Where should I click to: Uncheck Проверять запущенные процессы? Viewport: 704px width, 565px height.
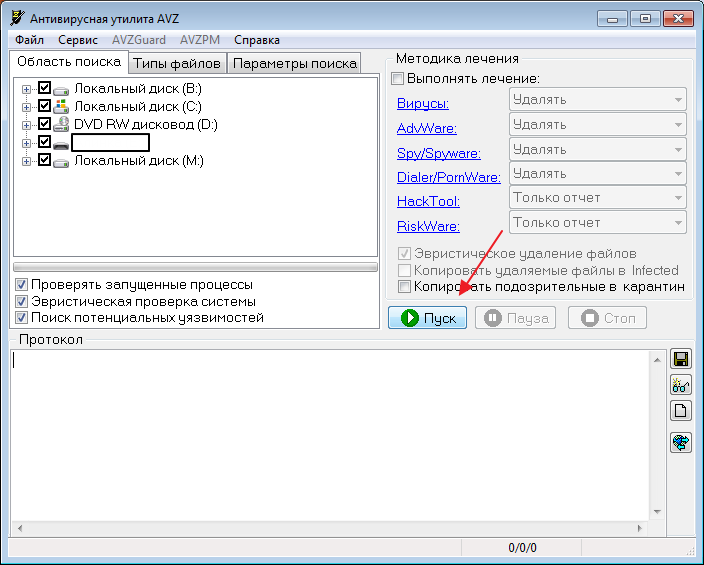[x=22, y=285]
